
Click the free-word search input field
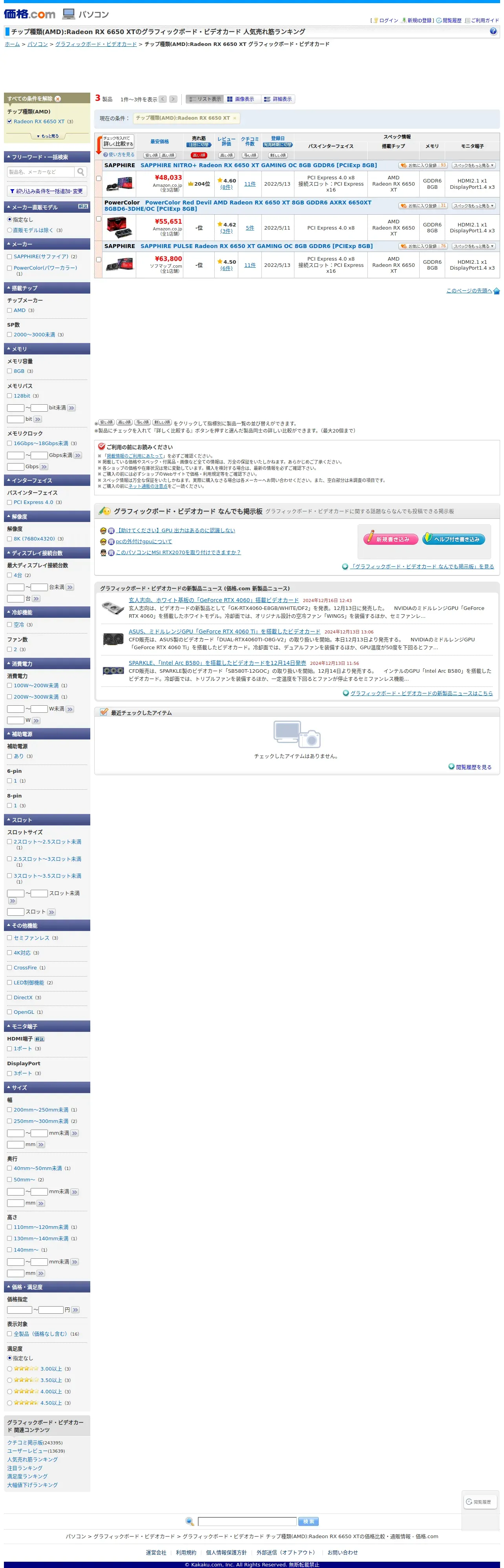tap(41, 172)
